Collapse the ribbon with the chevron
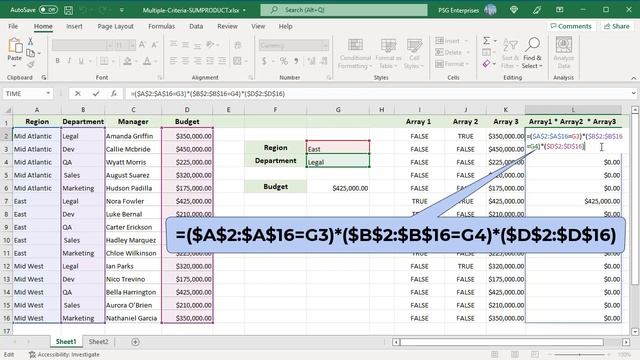 tap(633, 78)
